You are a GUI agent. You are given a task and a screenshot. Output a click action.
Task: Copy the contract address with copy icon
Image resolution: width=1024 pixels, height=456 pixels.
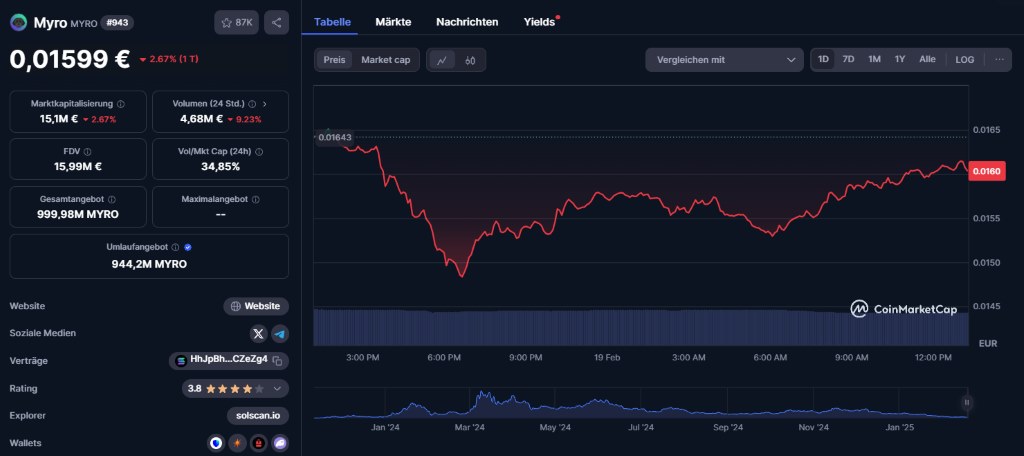(277, 361)
